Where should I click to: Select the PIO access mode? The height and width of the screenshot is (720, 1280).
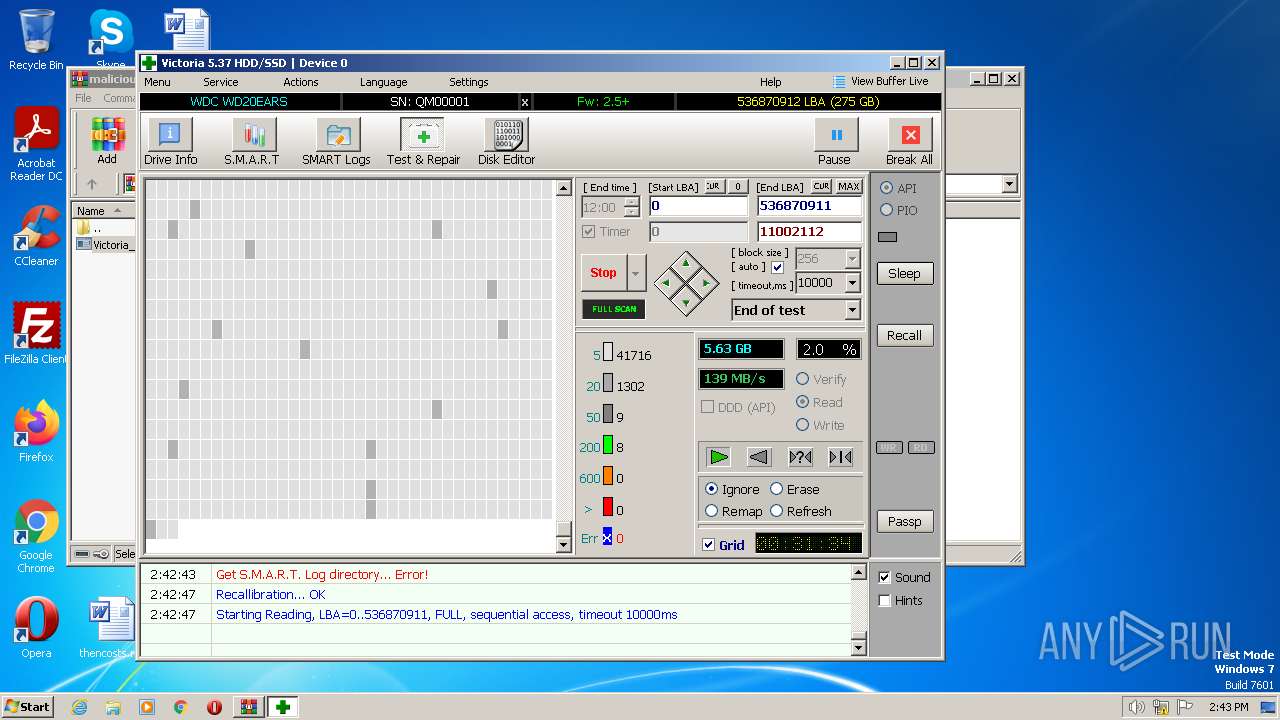pyautogui.click(x=897, y=210)
